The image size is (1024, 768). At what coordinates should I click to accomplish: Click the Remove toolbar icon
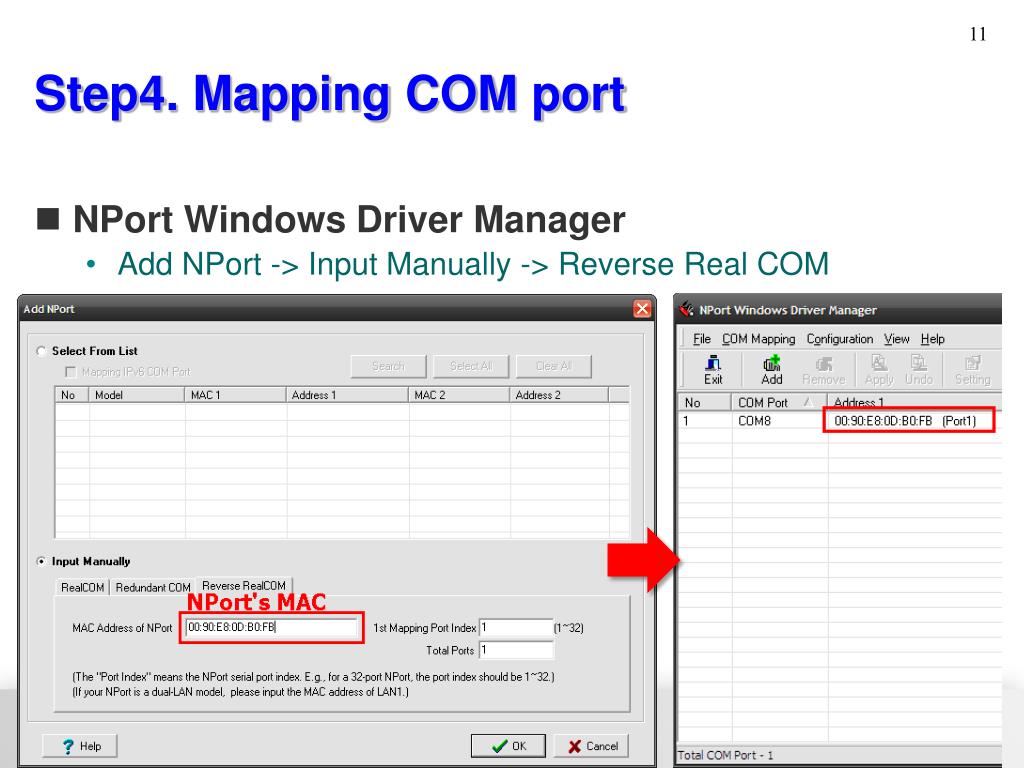[823, 370]
